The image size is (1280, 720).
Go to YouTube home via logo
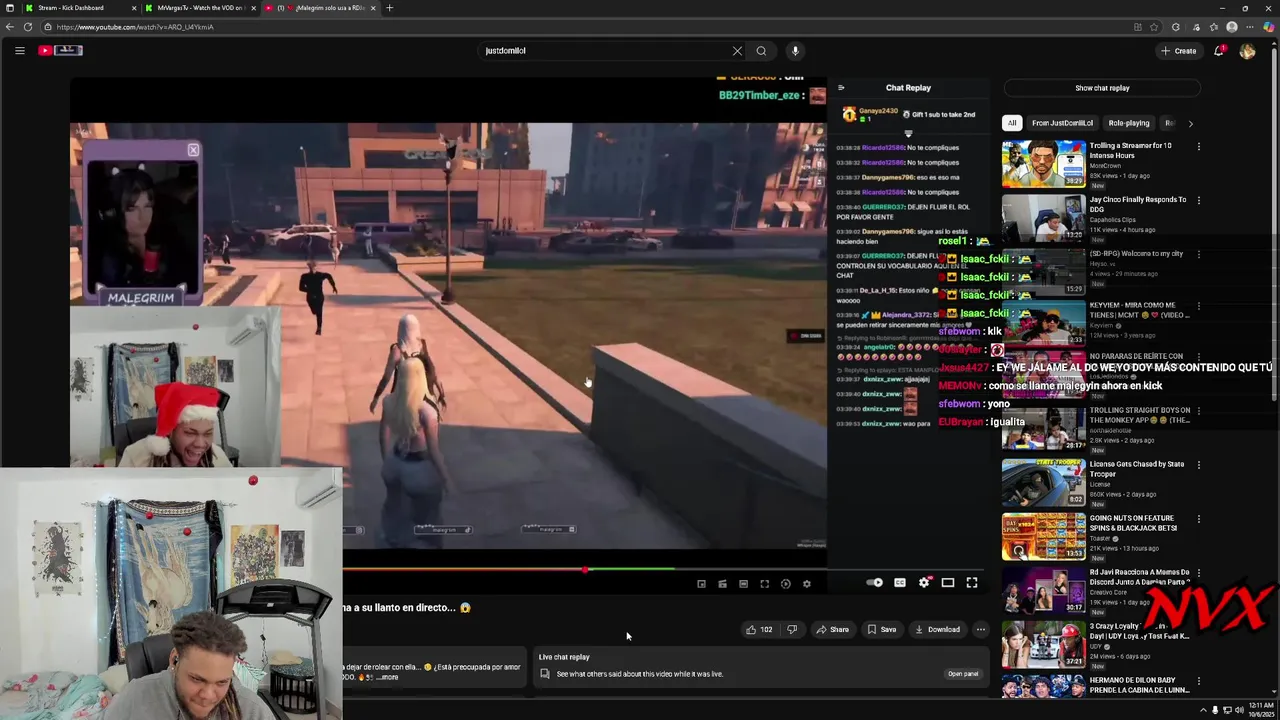point(60,50)
